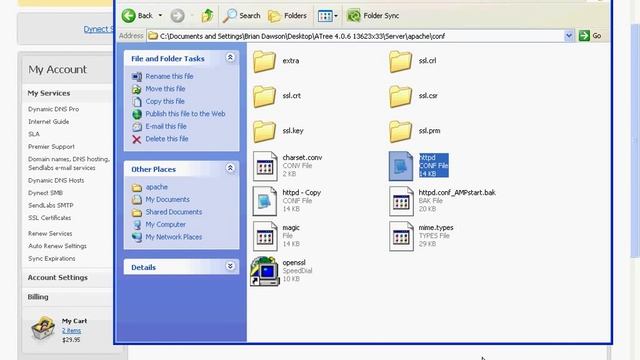
Task: Open My Documents in Other Places
Action: tap(167, 200)
